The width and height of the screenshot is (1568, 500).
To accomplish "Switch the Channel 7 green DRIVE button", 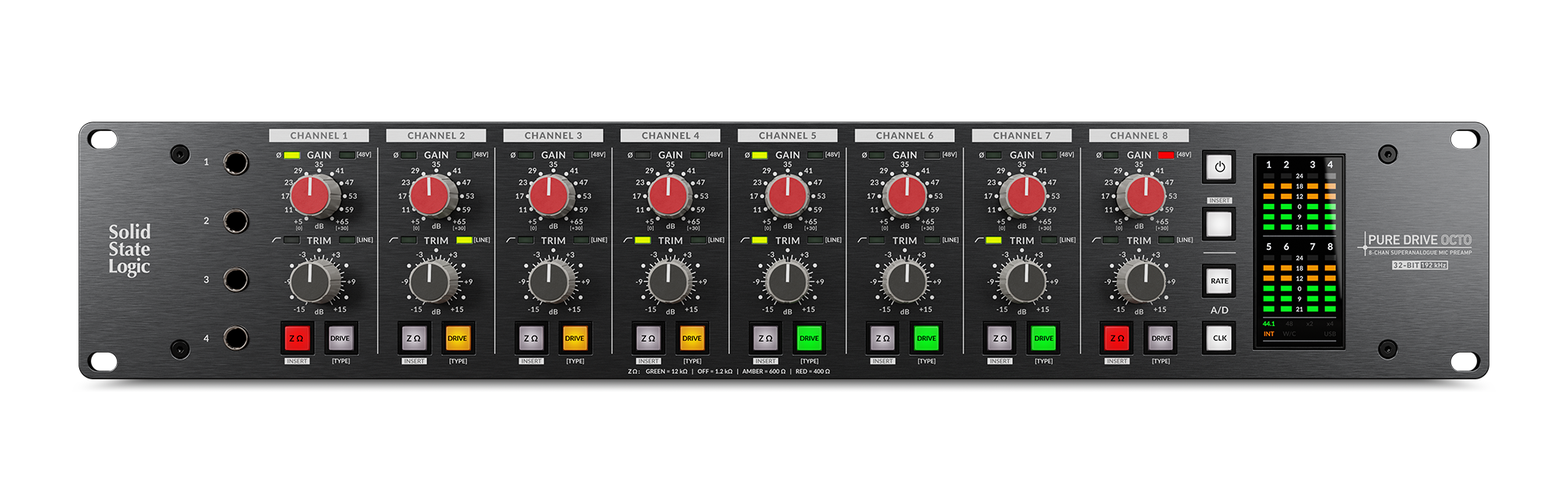I will pos(1044,339).
